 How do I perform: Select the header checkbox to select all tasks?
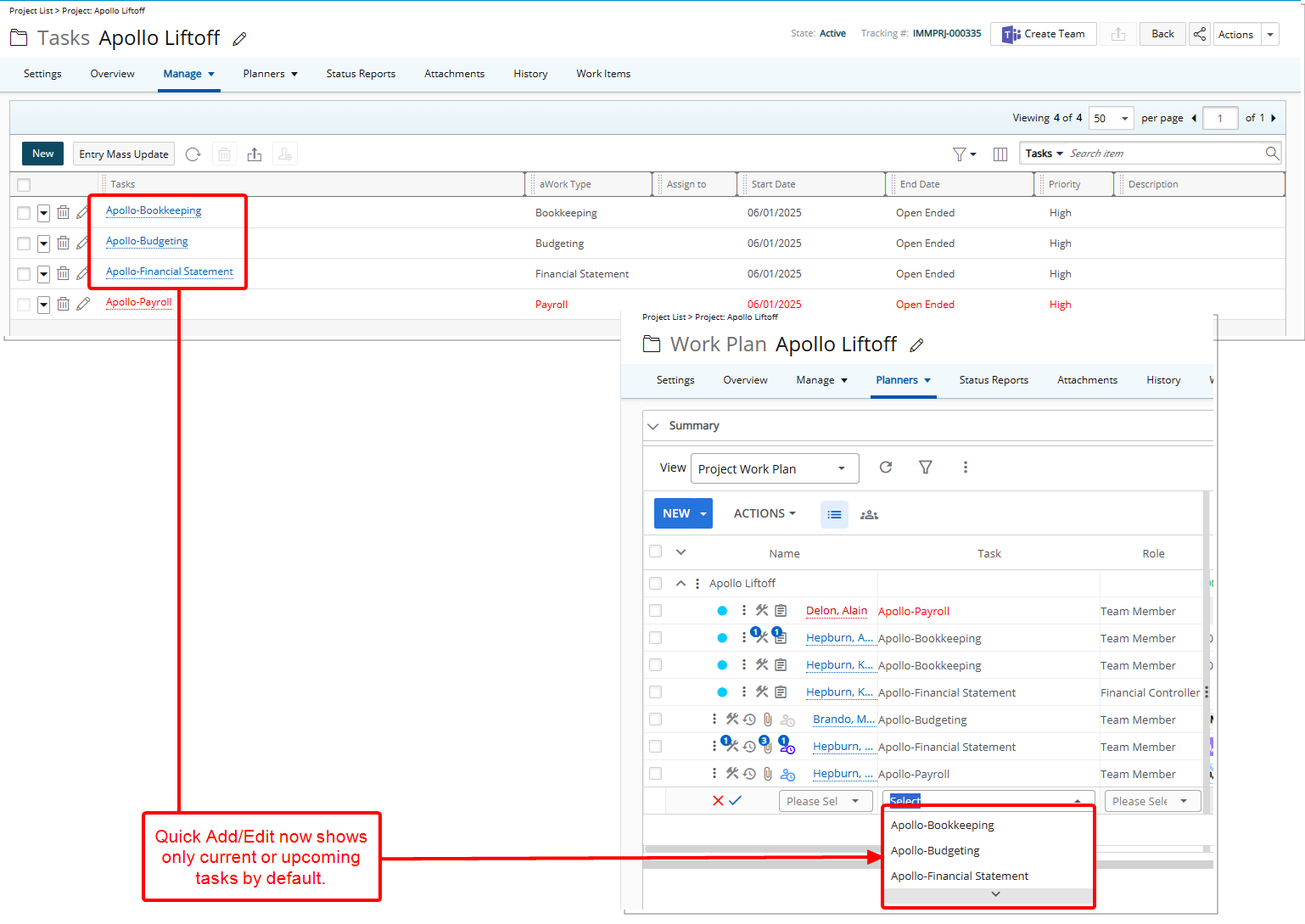[23, 183]
